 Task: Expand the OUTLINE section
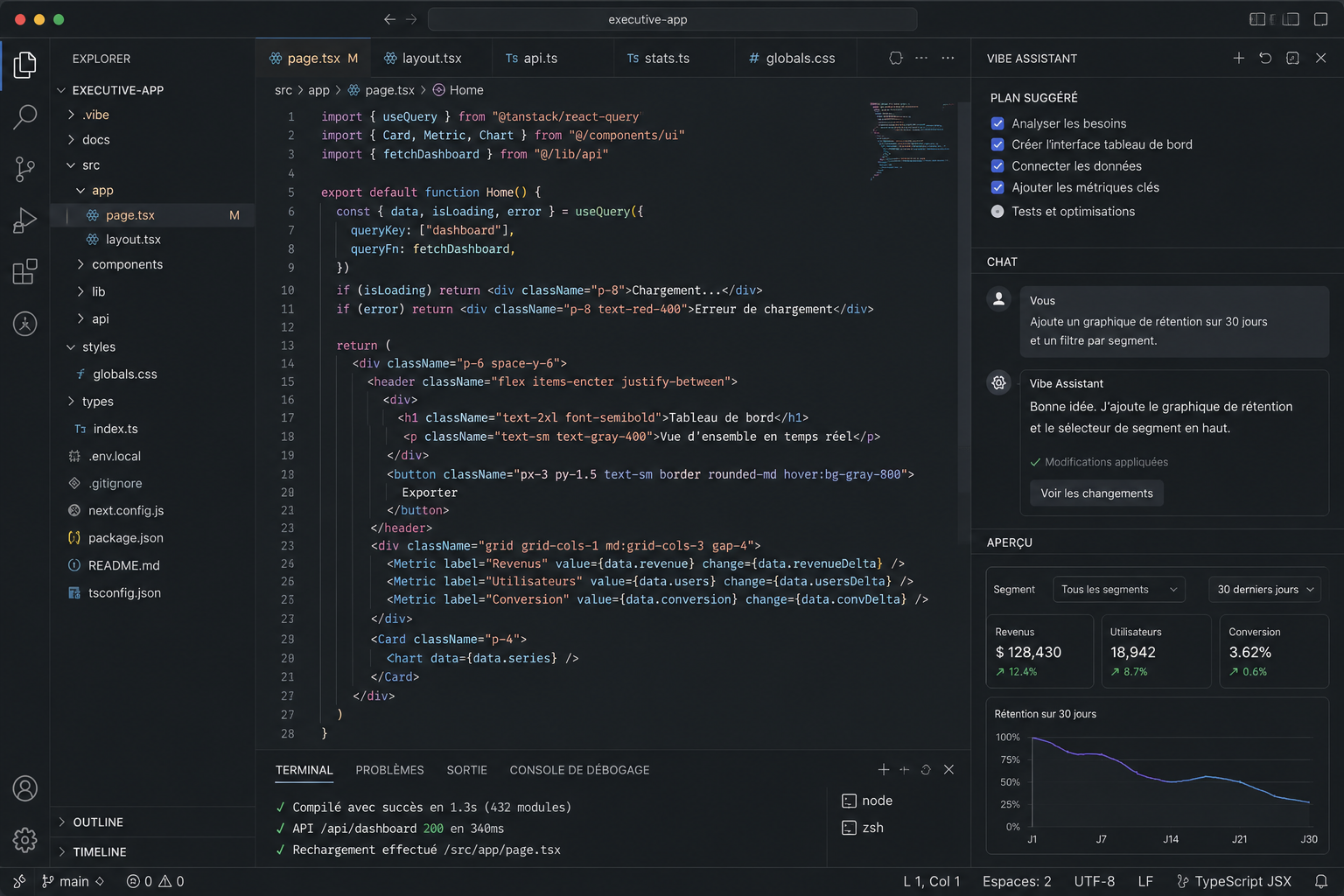click(152, 822)
